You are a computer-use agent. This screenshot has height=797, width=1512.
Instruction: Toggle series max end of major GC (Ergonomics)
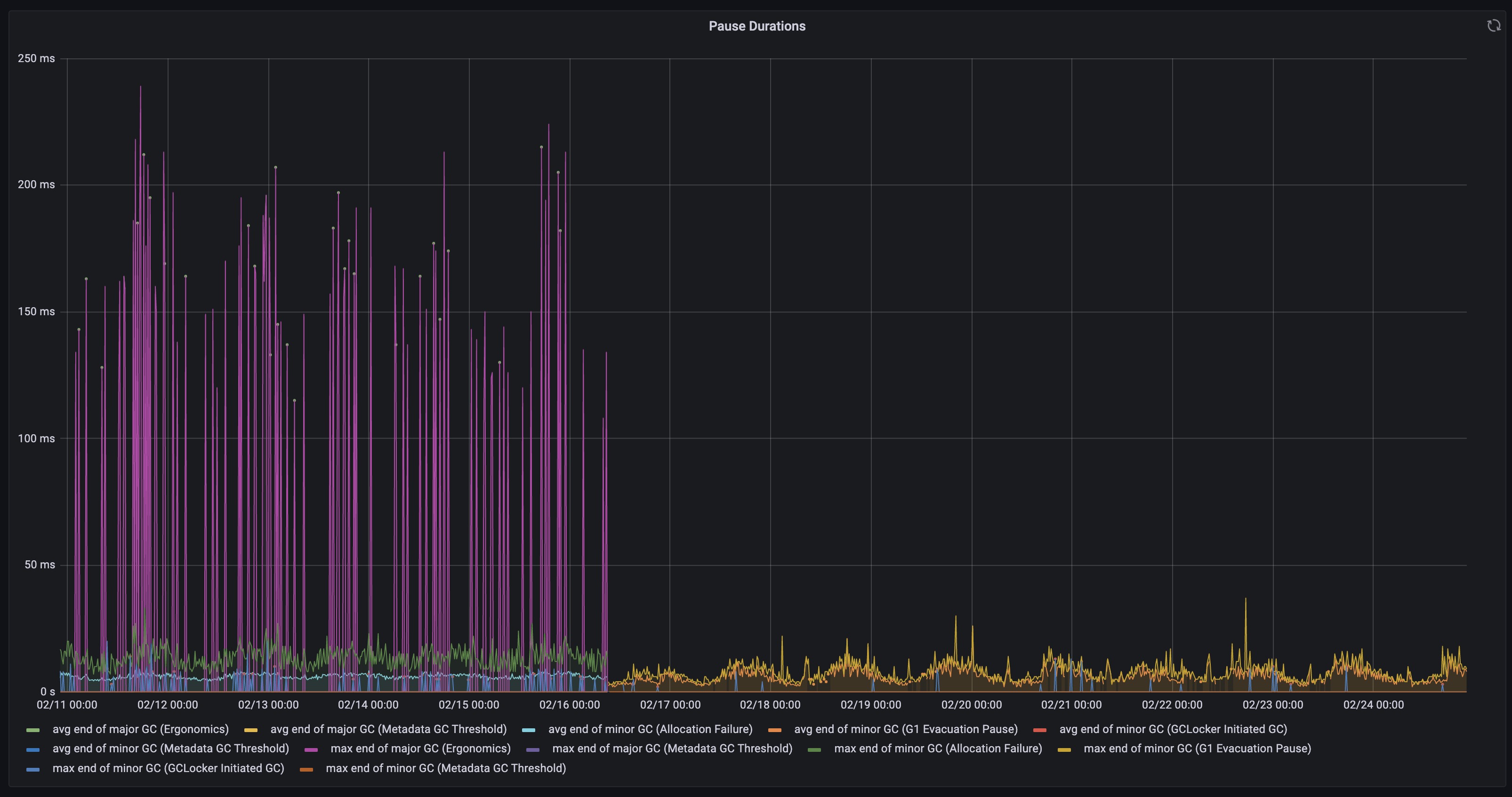click(420, 749)
